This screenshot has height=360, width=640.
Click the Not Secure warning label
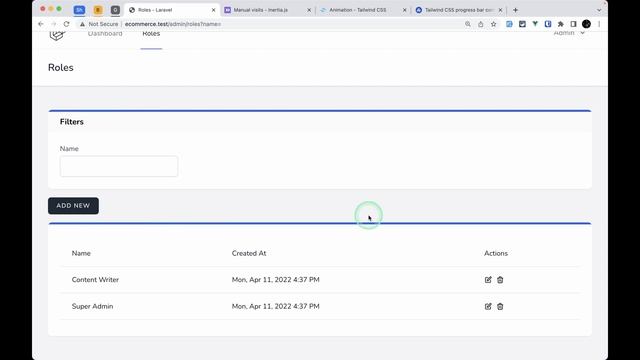point(99,24)
